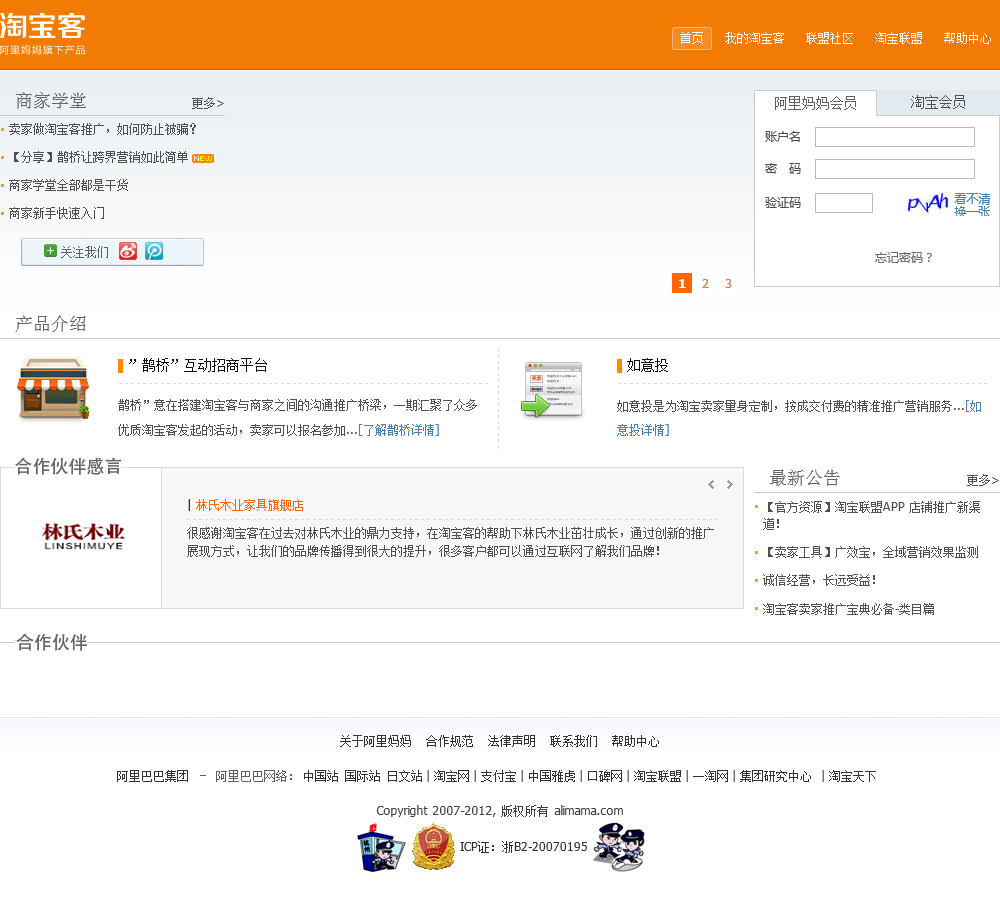Open 合作规范 footer link
Image resolution: width=1000 pixels, height=909 pixels.
pos(450,741)
